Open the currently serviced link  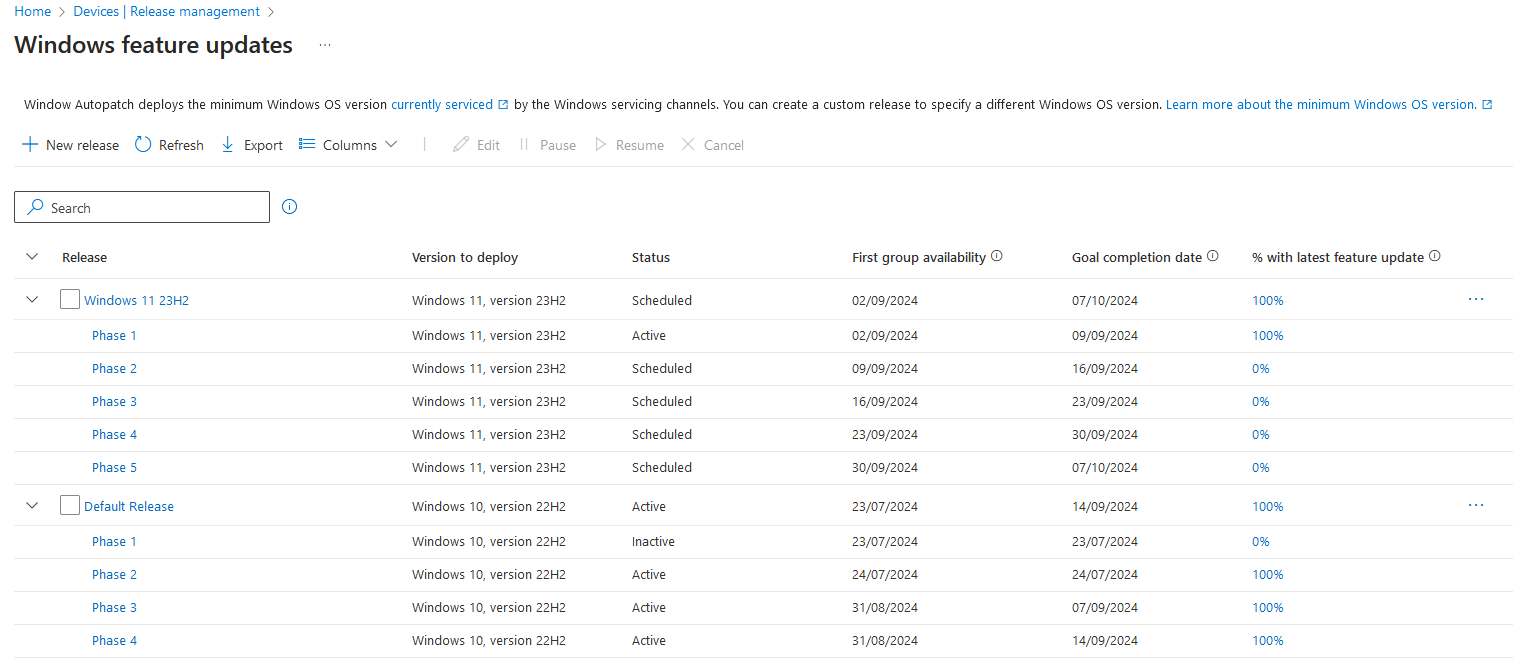443,104
